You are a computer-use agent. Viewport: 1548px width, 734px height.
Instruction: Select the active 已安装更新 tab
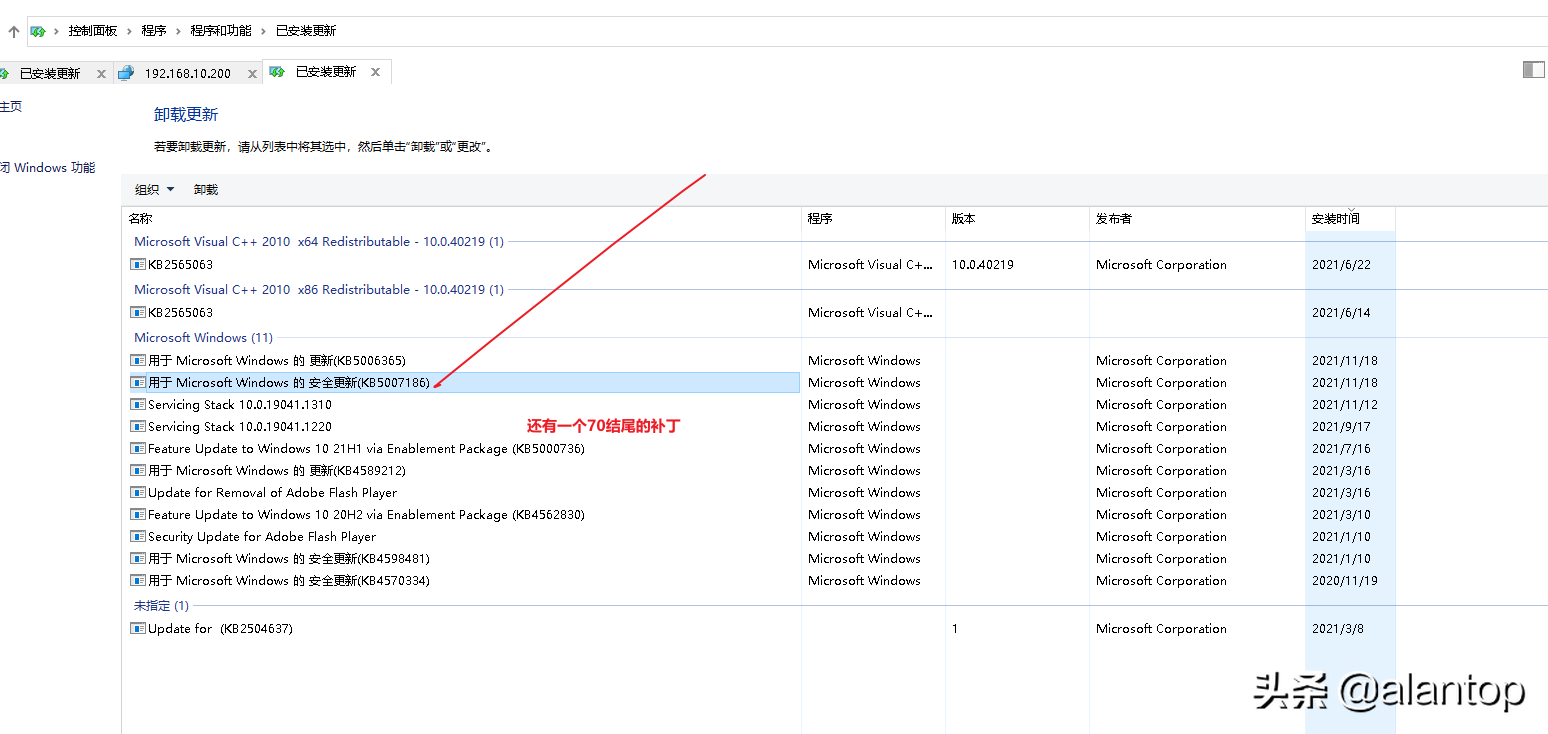pos(326,72)
